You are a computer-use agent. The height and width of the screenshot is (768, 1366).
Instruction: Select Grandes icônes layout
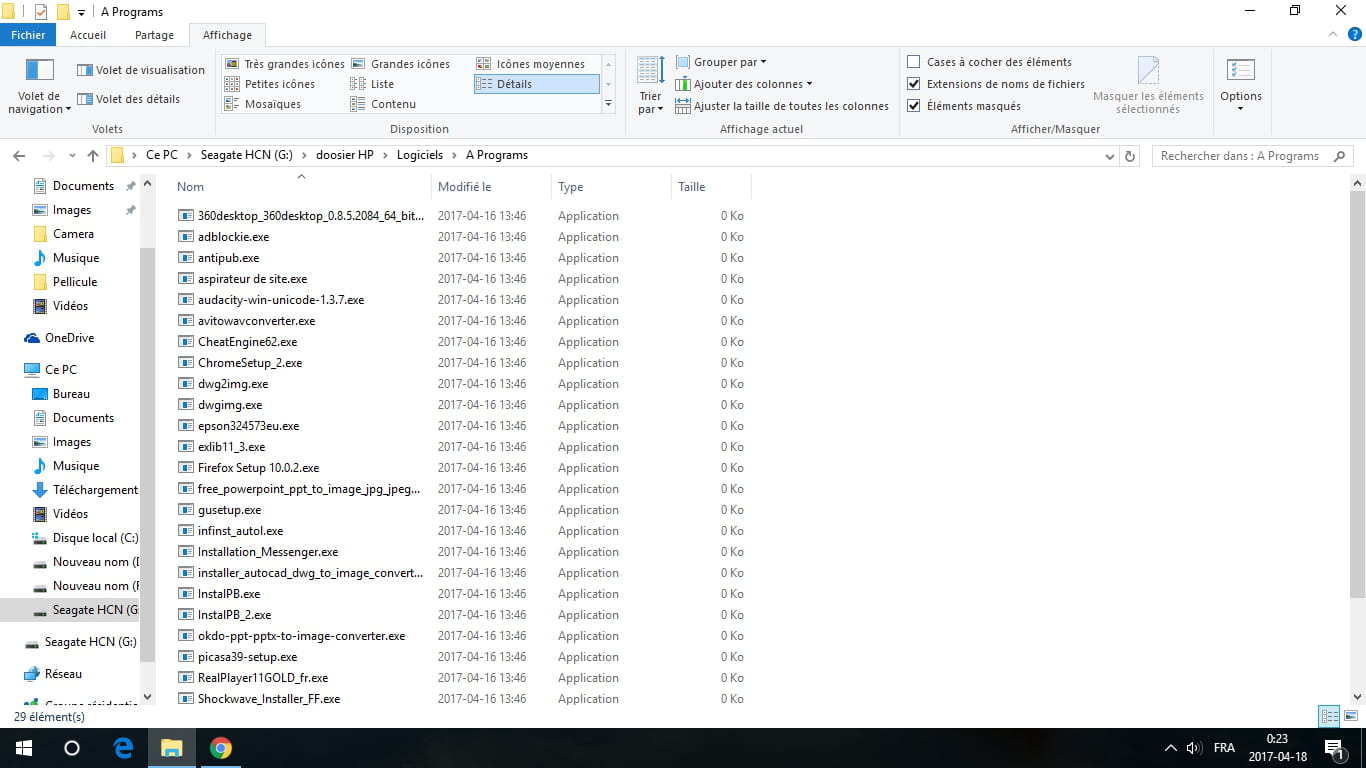click(x=400, y=64)
